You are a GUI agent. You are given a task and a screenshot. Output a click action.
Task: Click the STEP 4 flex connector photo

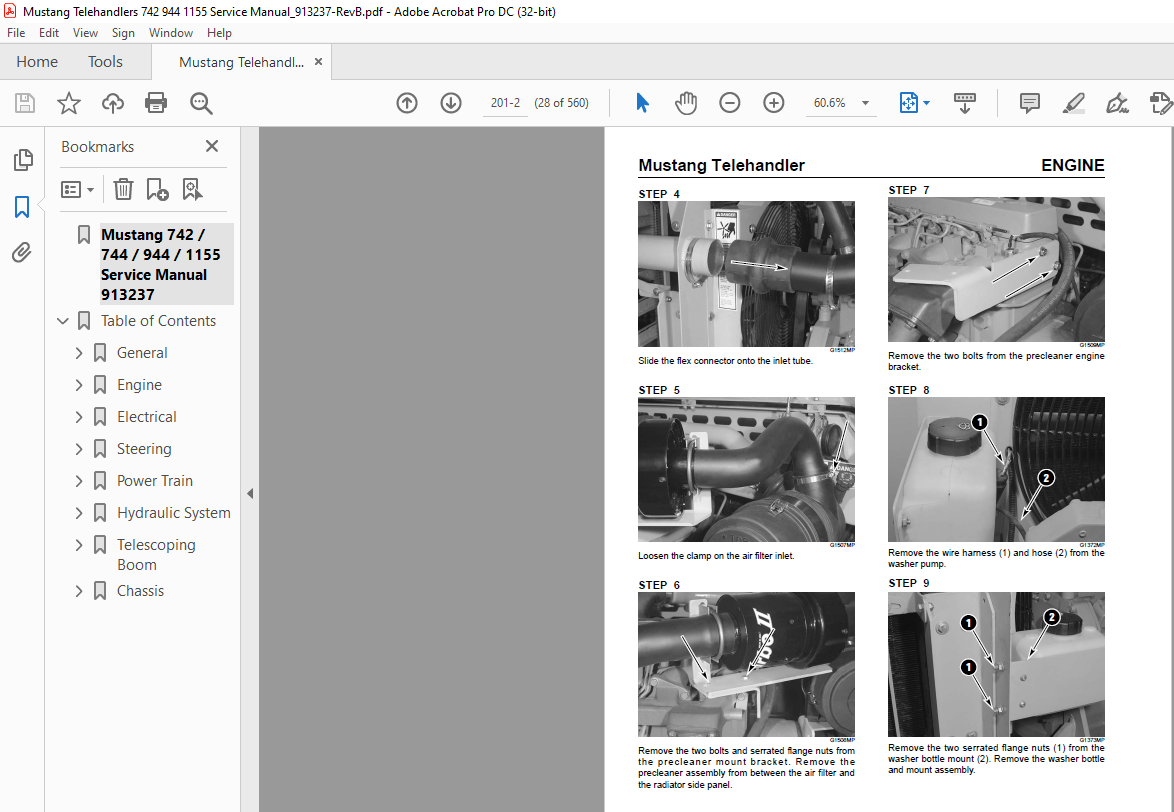pos(746,274)
